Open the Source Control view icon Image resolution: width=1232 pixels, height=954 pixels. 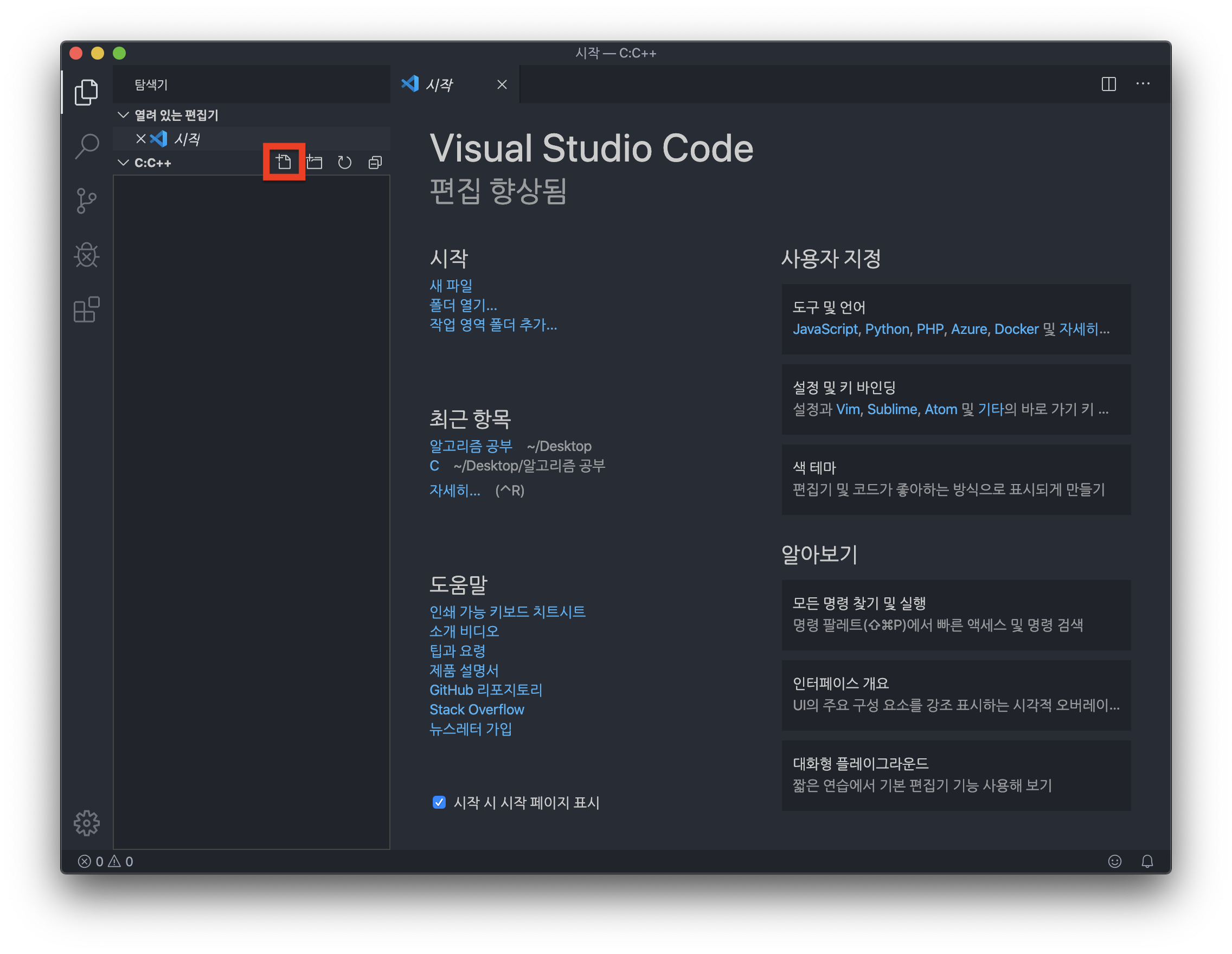pyautogui.click(x=86, y=200)
